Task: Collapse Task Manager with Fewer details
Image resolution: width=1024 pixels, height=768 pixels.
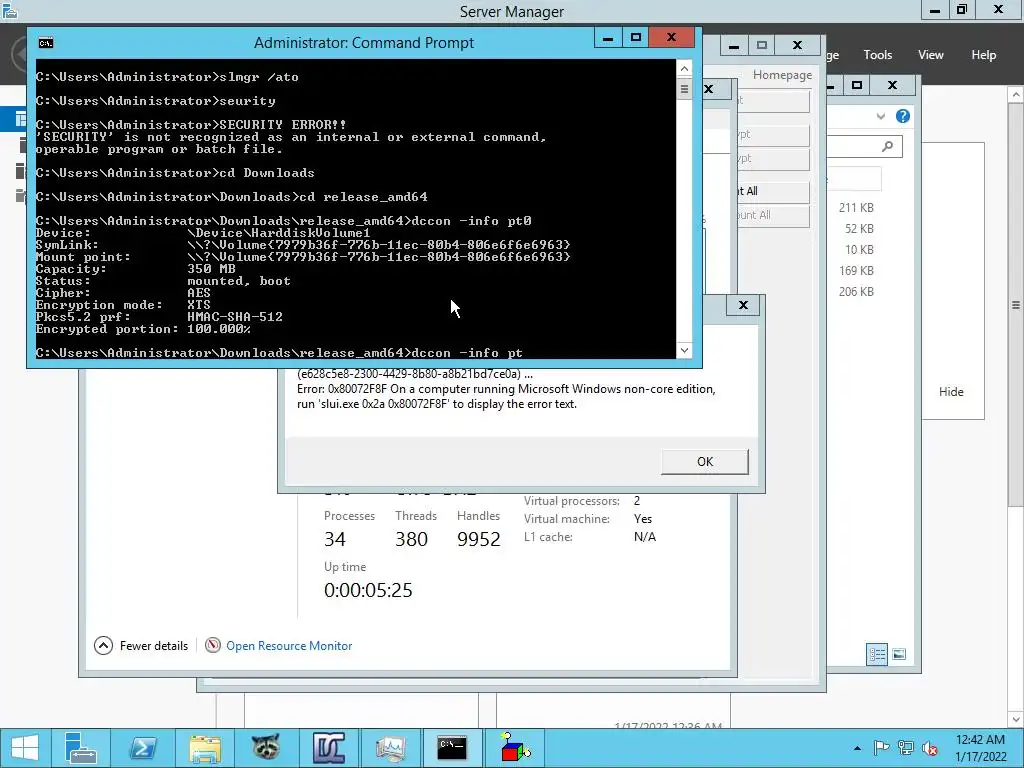Action: (x=141, y=646)
